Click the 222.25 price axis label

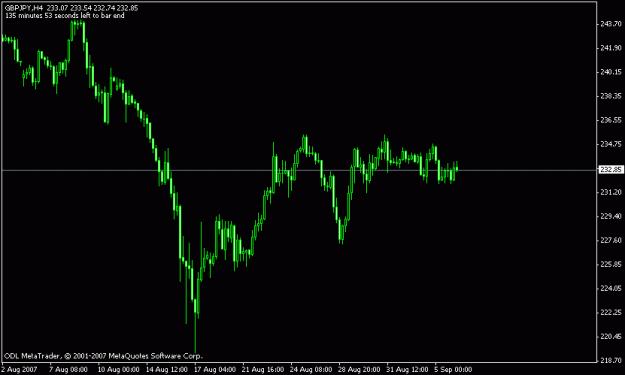point(611,312)
